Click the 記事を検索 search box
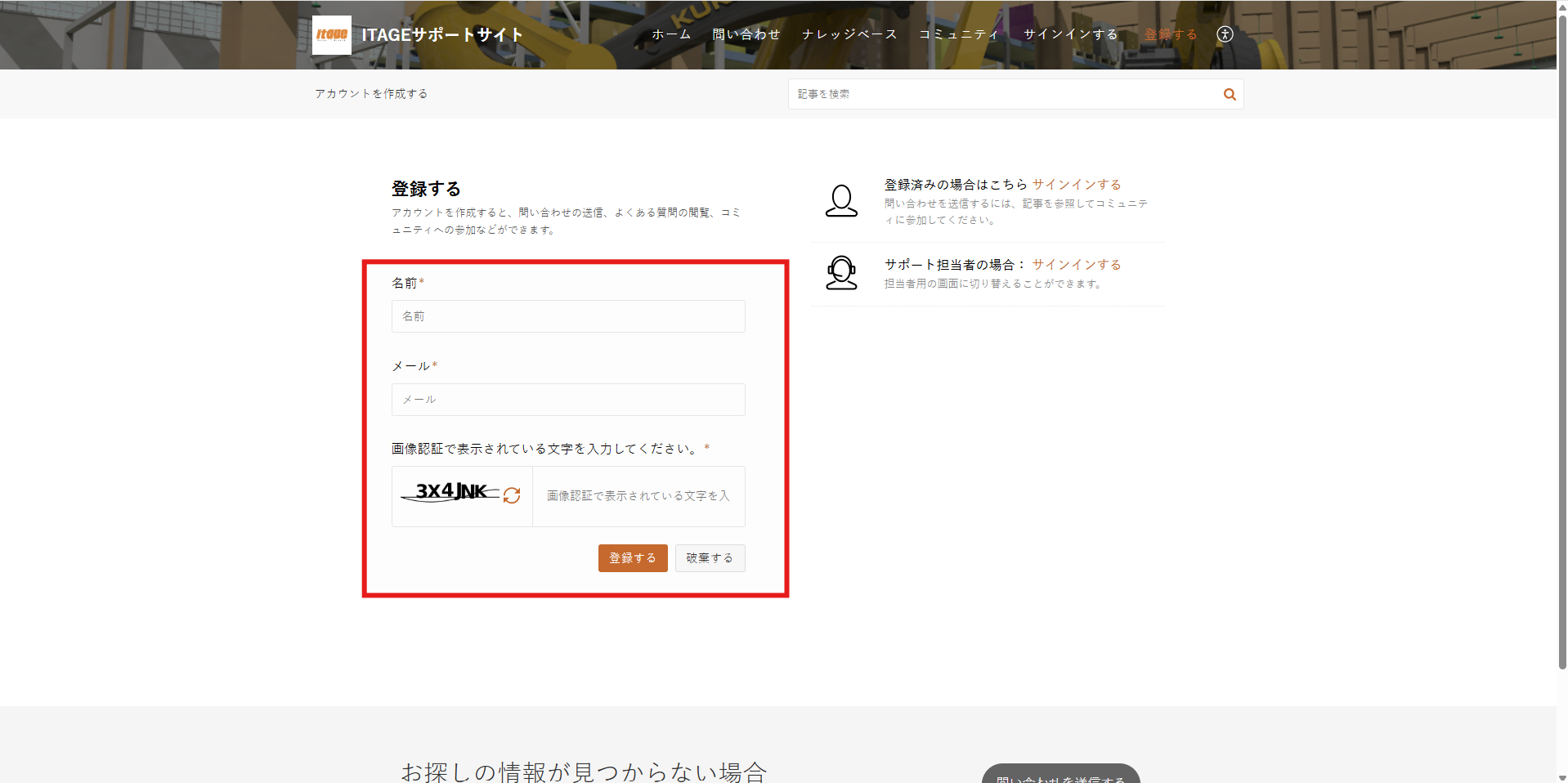The width and height of the screenshot is (1568, 783). [1001, 95]
